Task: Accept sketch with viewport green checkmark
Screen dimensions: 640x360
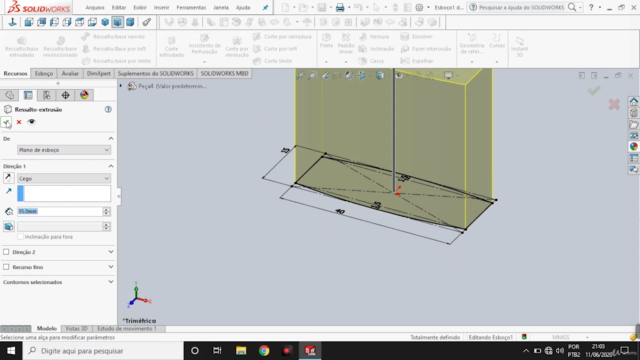Action: [594, 90]
